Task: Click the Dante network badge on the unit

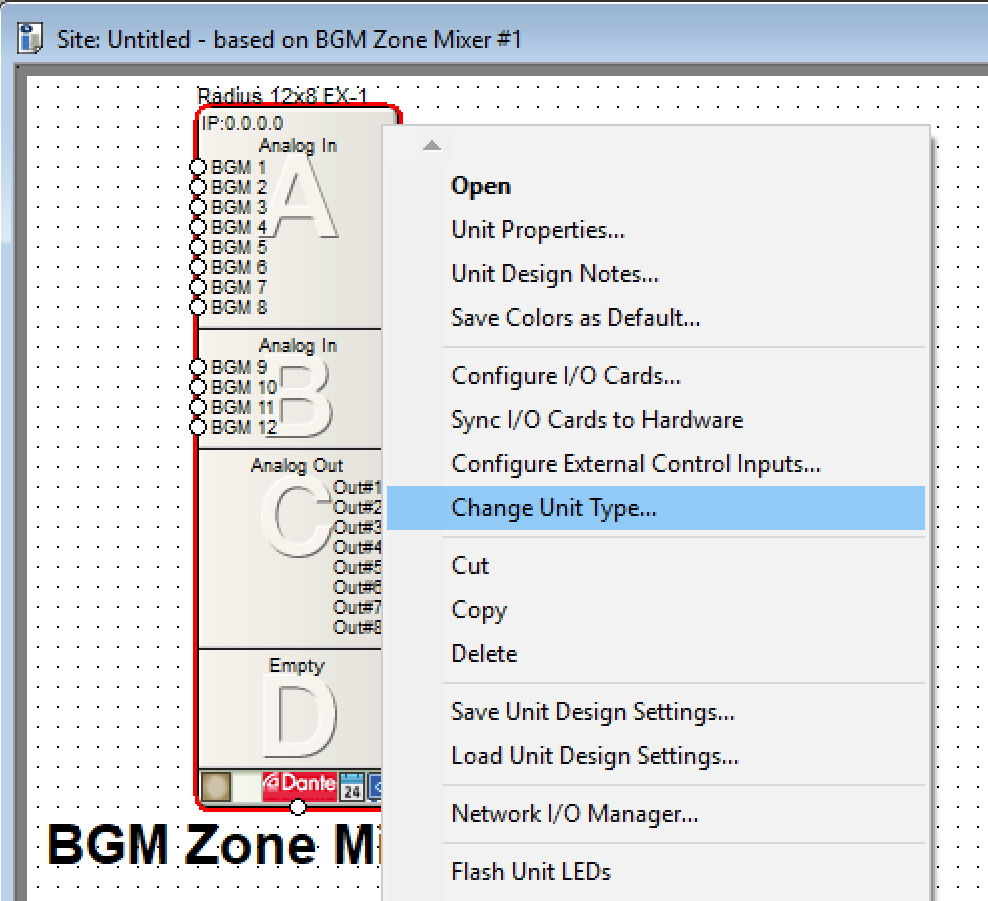Action: (x=299, y=785)
